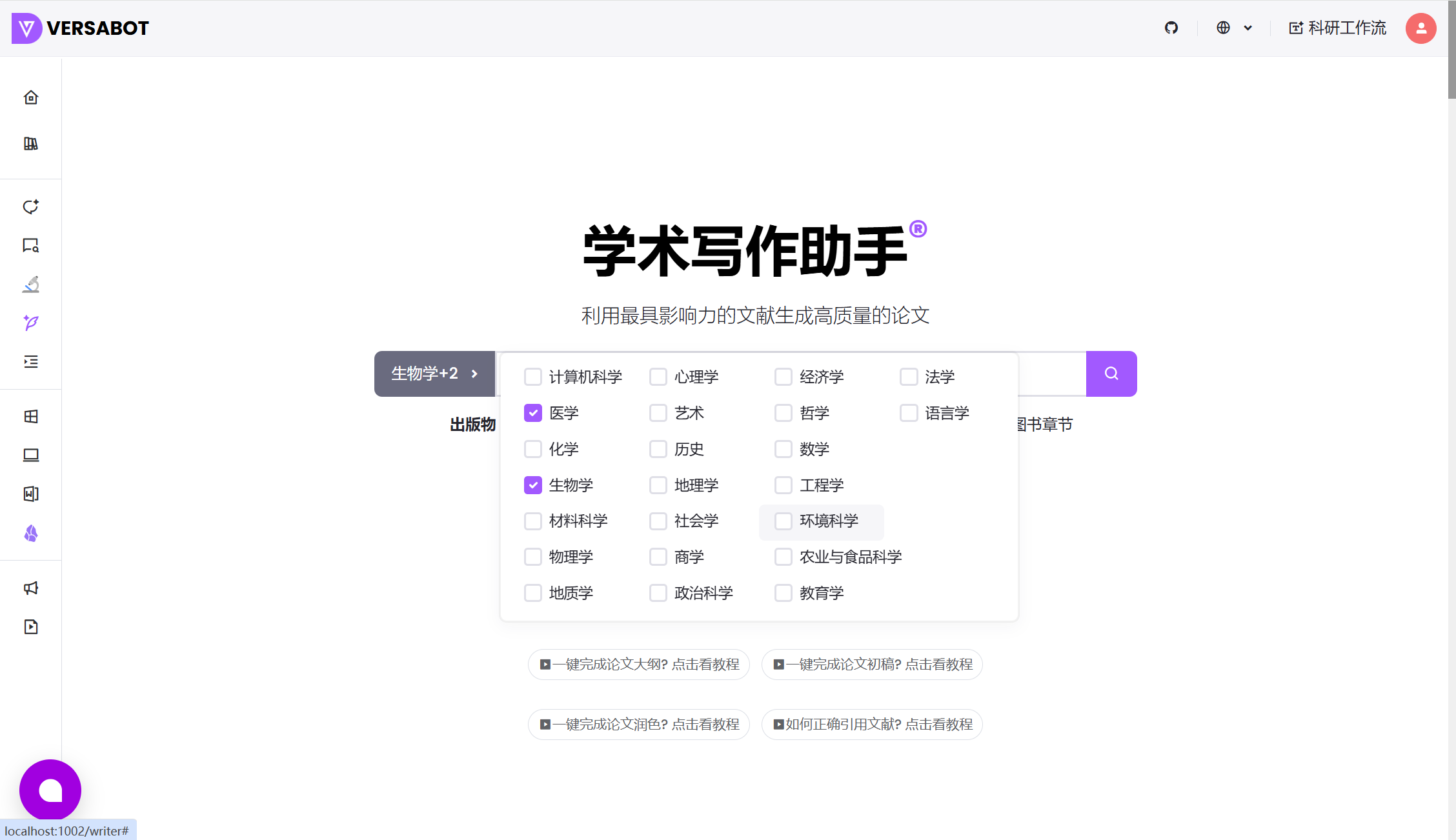Viewport: 1456px width, 840px height.
Task: Switch to the 出版物 tab
Action: coord(472,424)
